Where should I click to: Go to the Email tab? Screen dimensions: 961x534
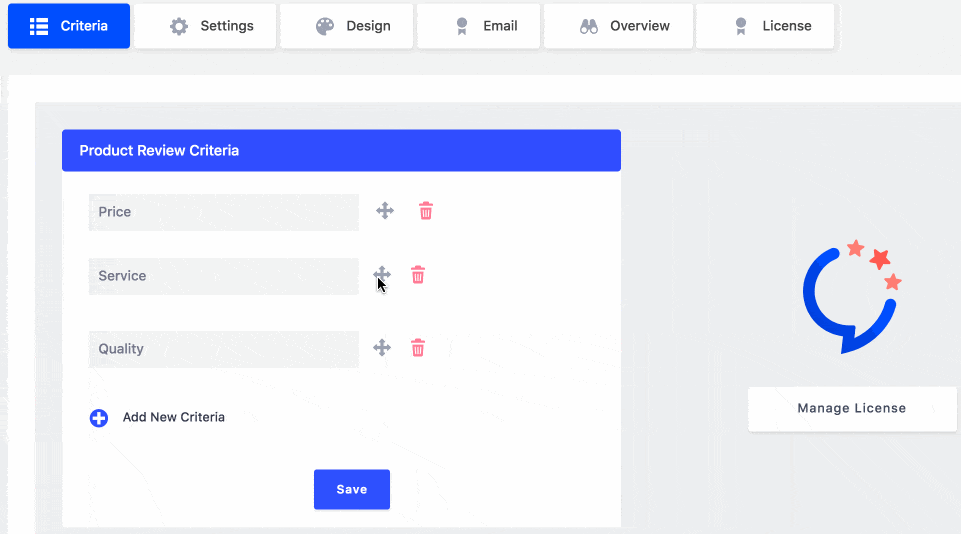tap(479, 26)
